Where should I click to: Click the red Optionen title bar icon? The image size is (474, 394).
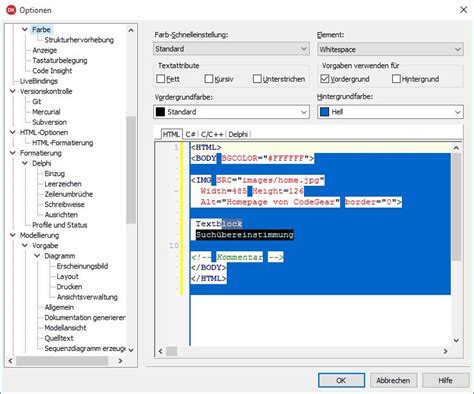[11, 10]
